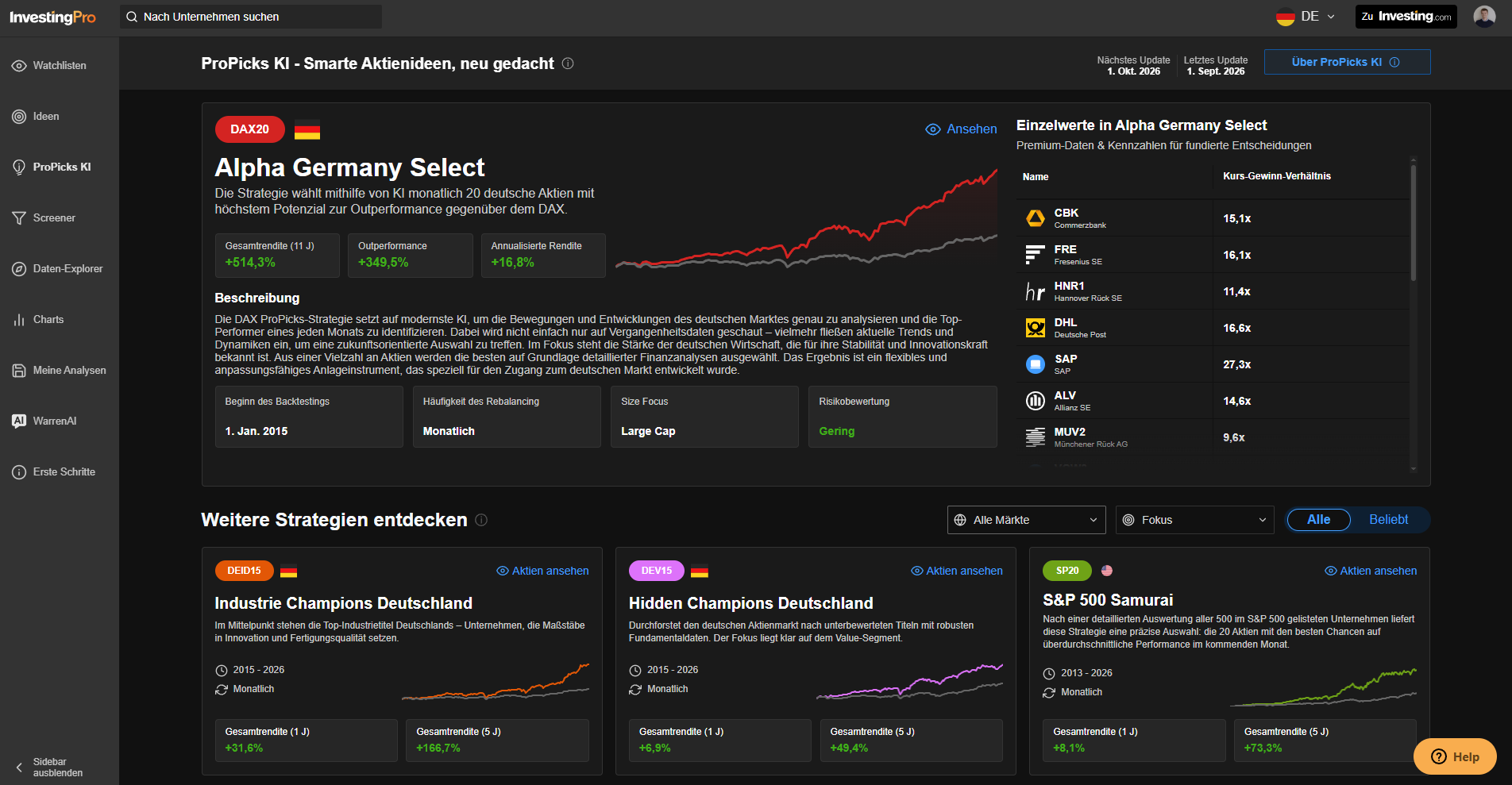
Task: Click the Einzelwerte list scrollbar thumb
Action: (x=1414, y=222)
